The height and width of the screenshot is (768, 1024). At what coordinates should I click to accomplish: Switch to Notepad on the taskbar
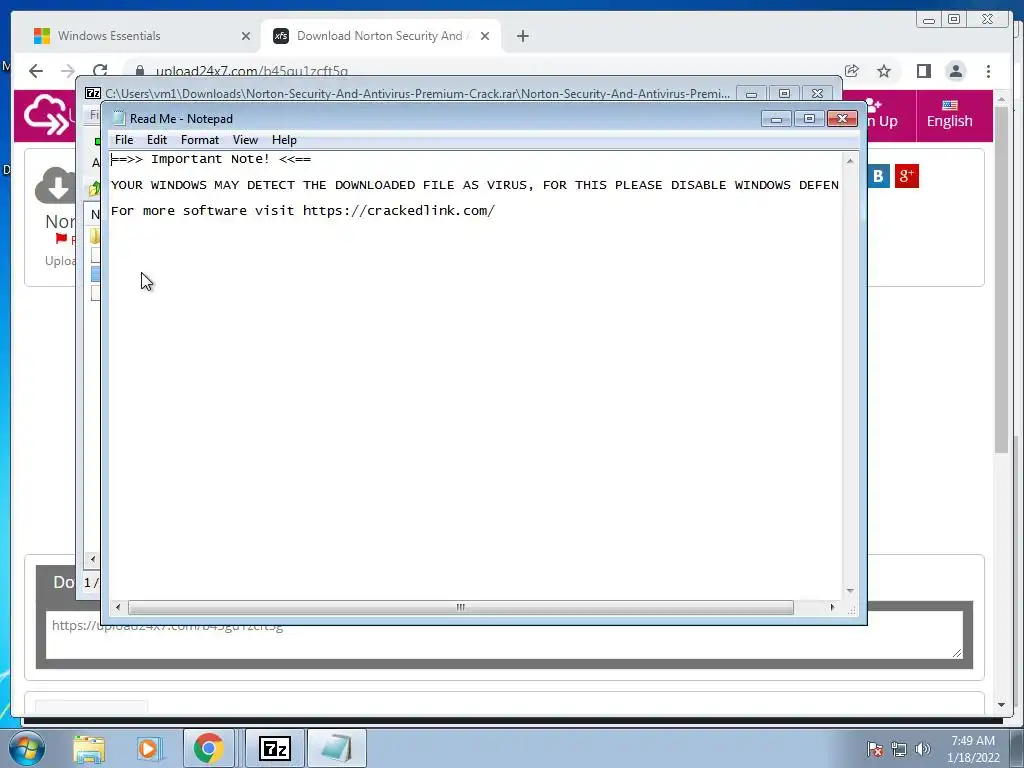point(336,748)
